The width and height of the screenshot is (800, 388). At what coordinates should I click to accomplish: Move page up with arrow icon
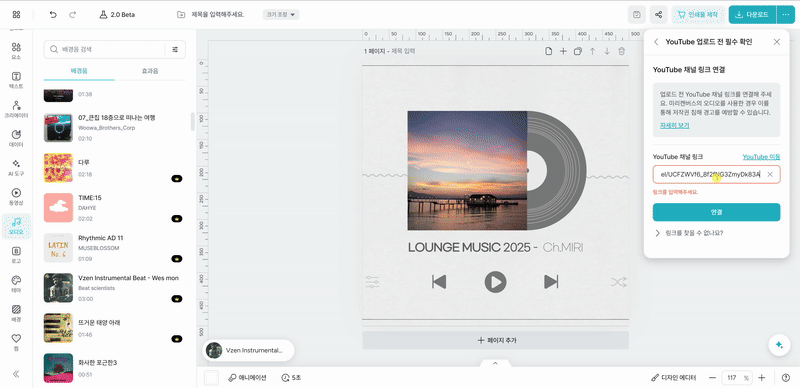click(x=592, y=51)
